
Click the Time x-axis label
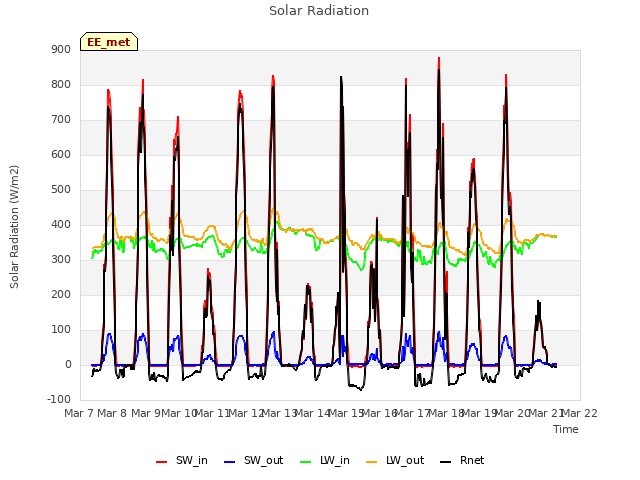pyautogui.click(x=566, y=429)
